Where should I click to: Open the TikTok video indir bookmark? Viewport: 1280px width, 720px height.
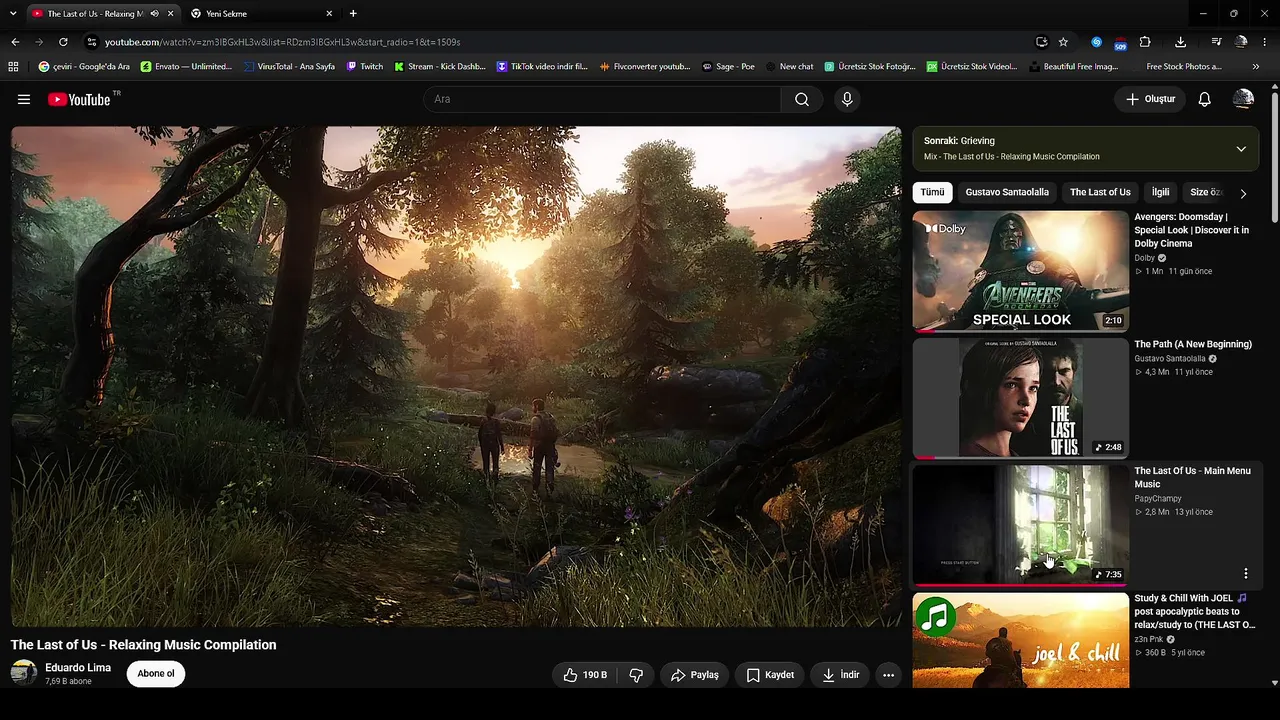point(543,67)
